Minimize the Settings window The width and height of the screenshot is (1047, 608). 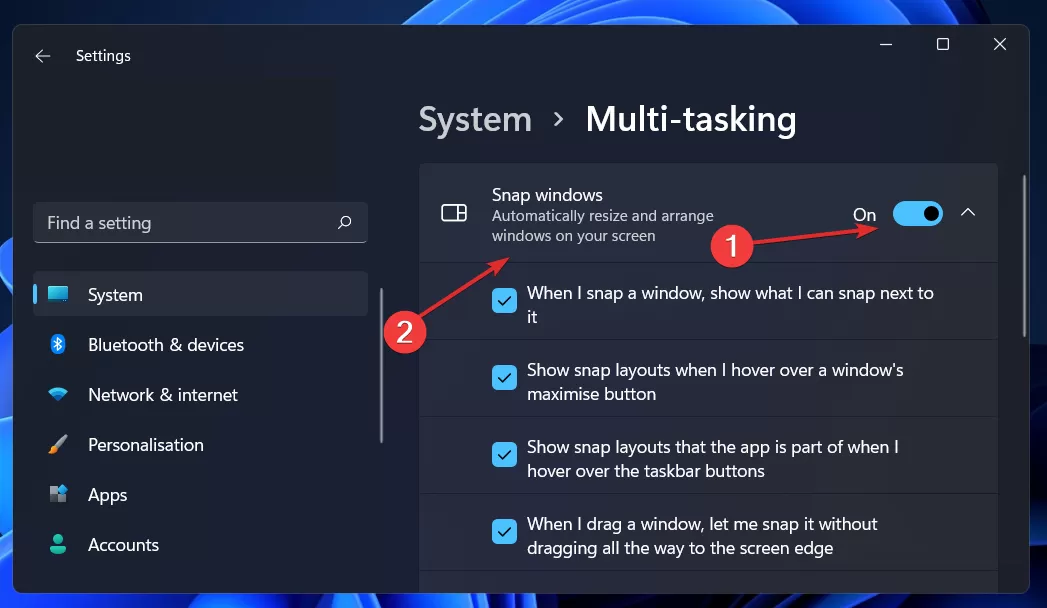(886, 44)
